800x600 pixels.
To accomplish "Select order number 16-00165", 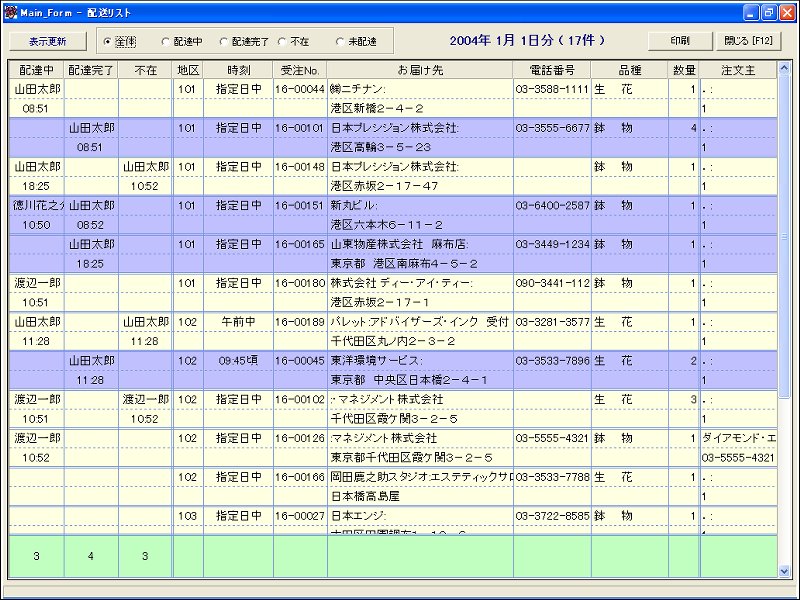I will click(x=300, y=244).
